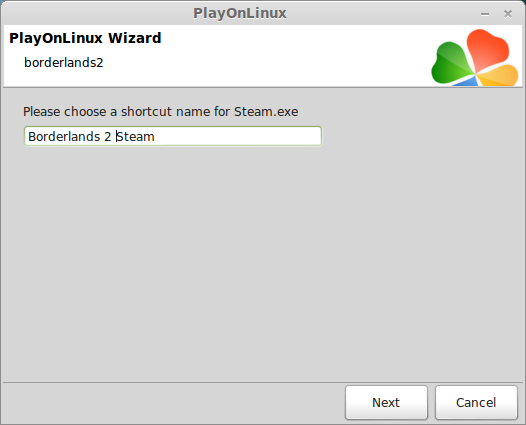
Task: Click the PlayOnLinux Wizard heading
Action: tap(85, 38)
